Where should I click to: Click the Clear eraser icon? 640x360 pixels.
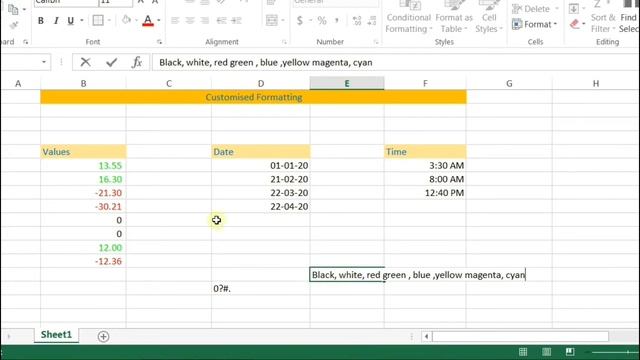[575, 24]
